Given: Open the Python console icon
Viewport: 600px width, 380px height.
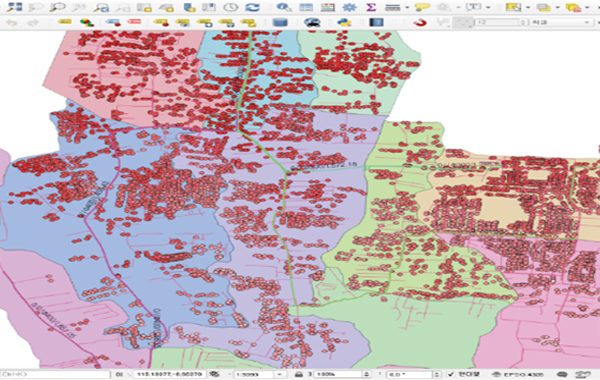Looking at the screenshot, I should click(x=344, y=22).
